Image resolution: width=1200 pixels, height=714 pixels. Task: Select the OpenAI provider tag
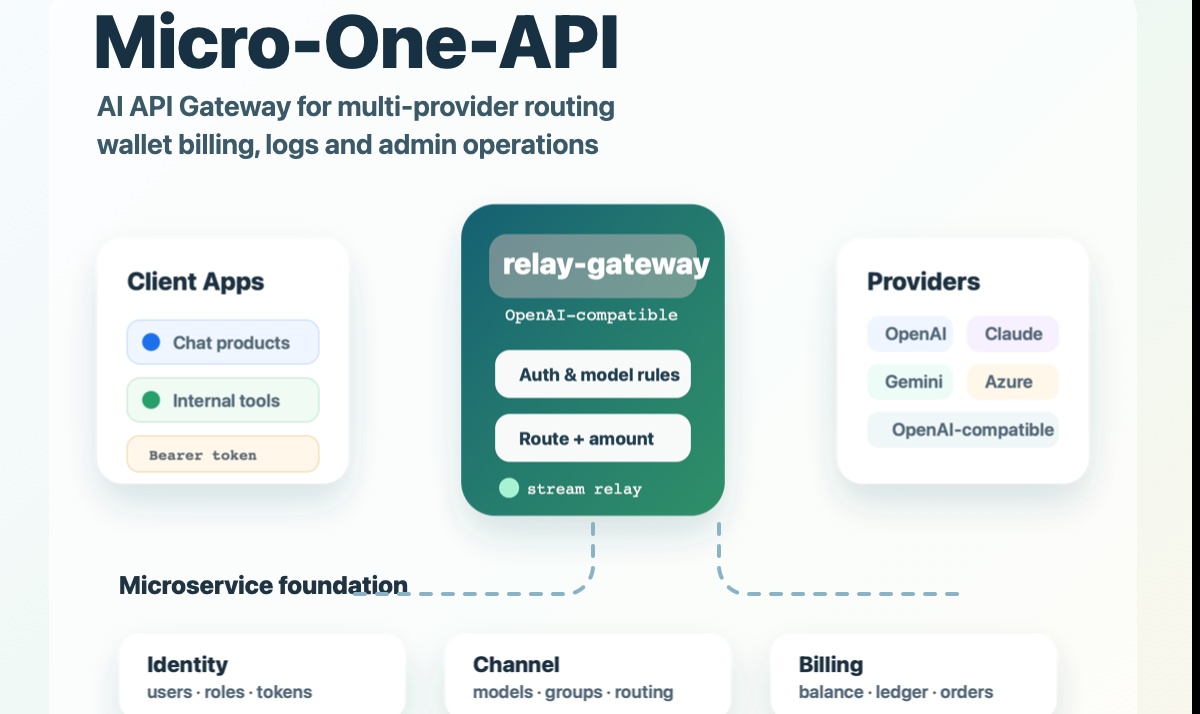[911, 334]
